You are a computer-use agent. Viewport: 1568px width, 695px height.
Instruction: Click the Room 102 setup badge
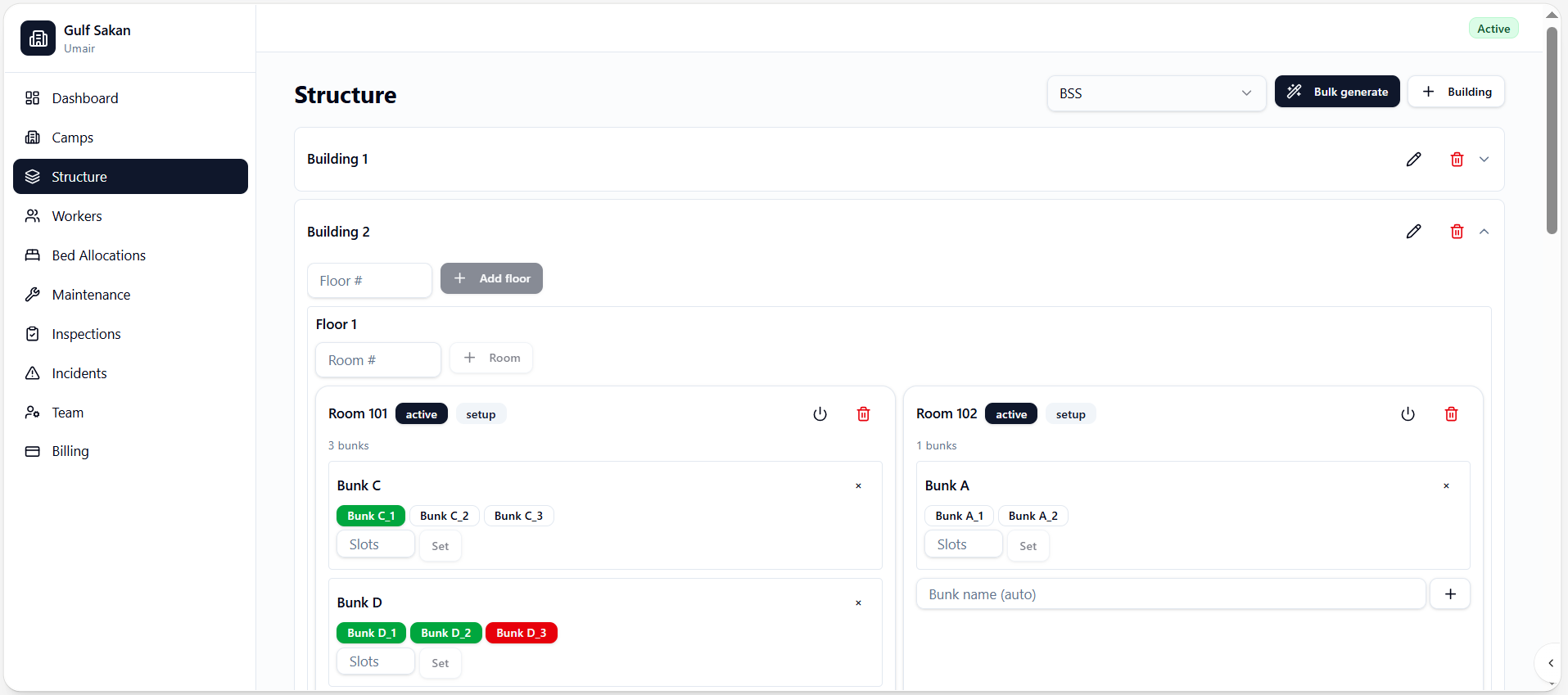coord(1070,414)
